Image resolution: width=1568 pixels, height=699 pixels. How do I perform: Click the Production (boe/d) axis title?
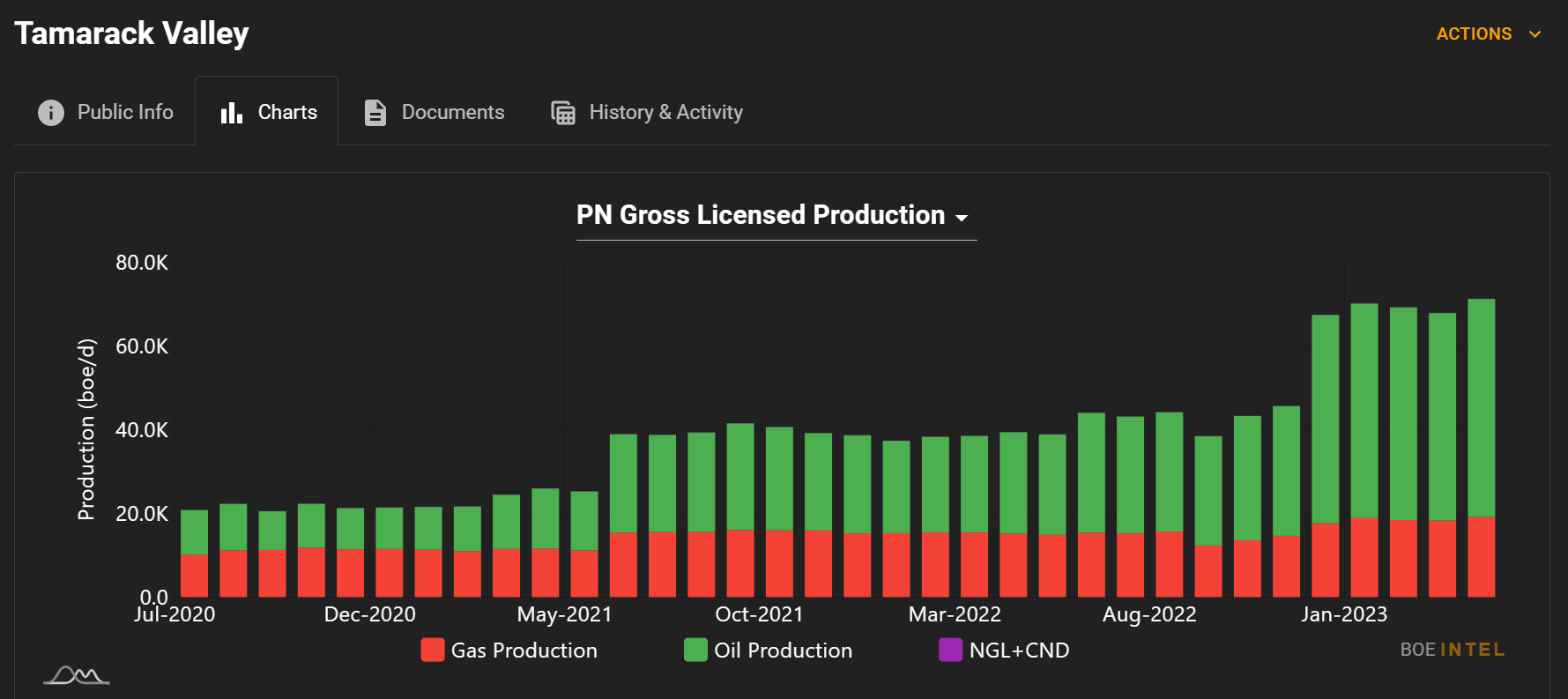coord(86,429)
